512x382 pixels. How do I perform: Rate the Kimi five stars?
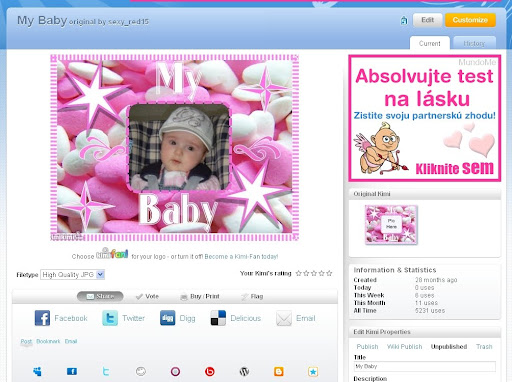coord(329,273)
